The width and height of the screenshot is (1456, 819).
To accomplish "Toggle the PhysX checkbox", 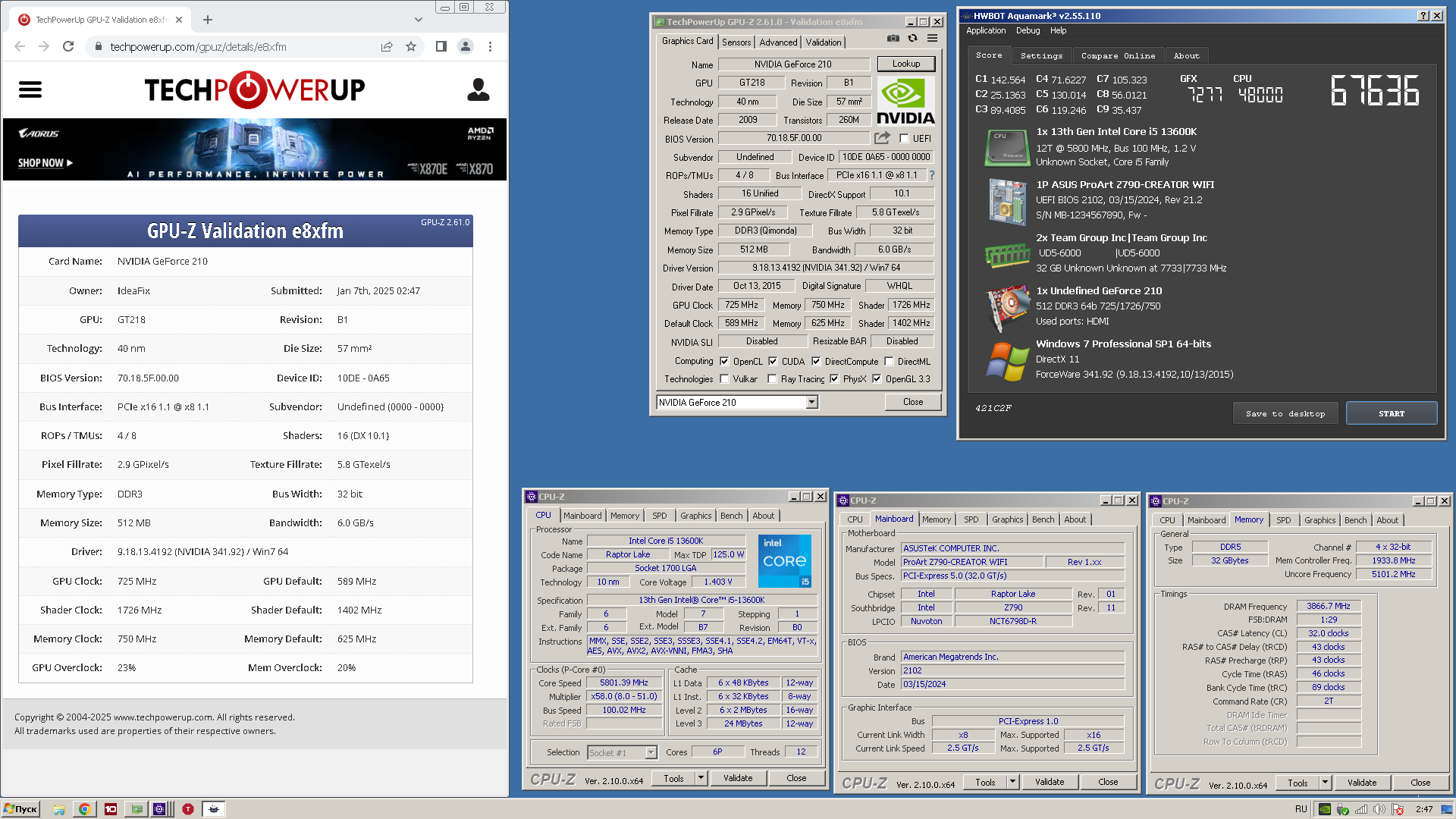I will [834, 379].
